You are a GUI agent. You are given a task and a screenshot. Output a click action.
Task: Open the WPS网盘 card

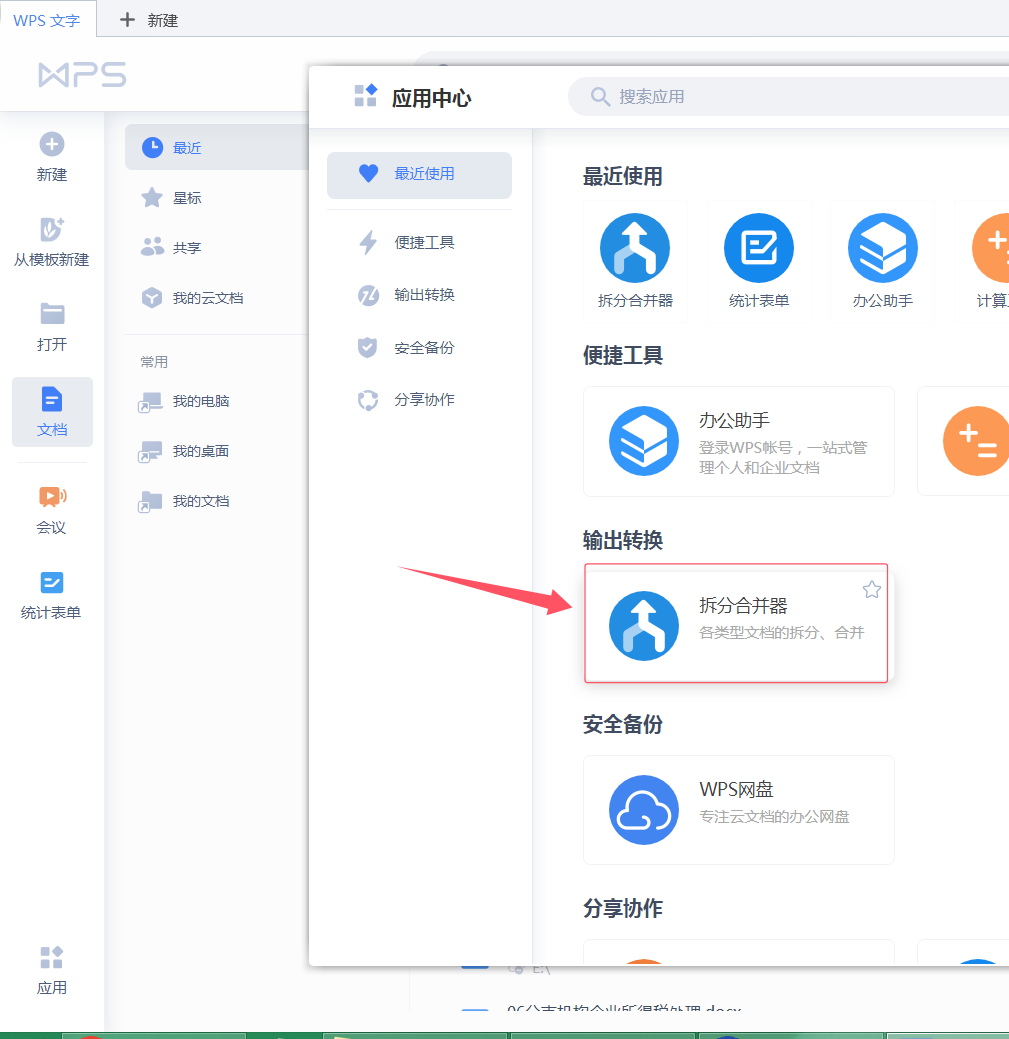(x=739, y=810)
